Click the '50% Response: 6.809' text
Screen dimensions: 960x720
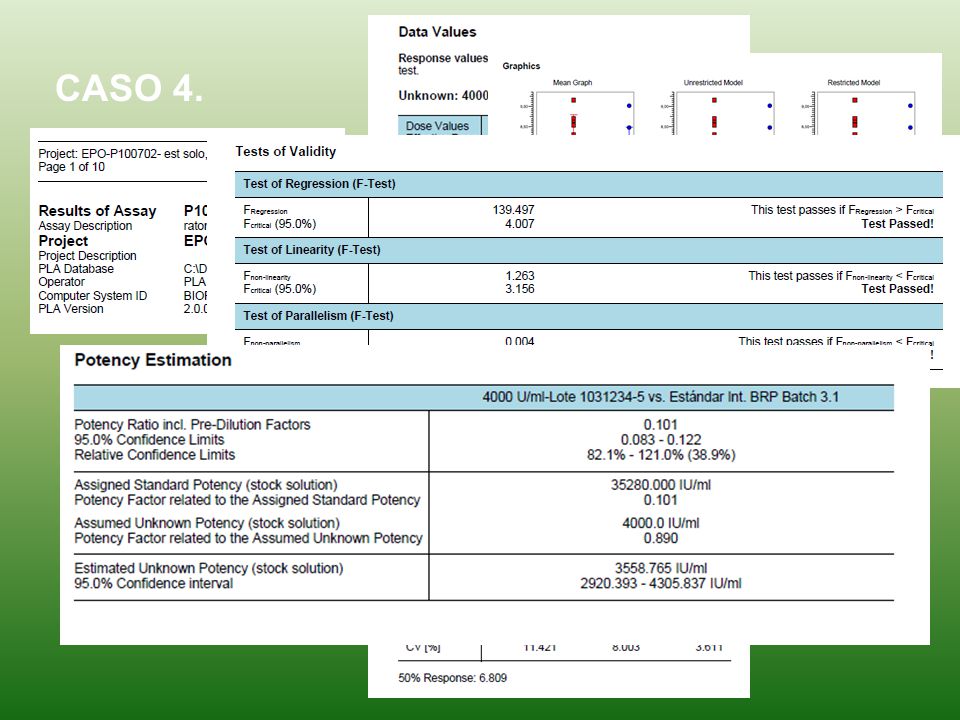pos(452,678)
